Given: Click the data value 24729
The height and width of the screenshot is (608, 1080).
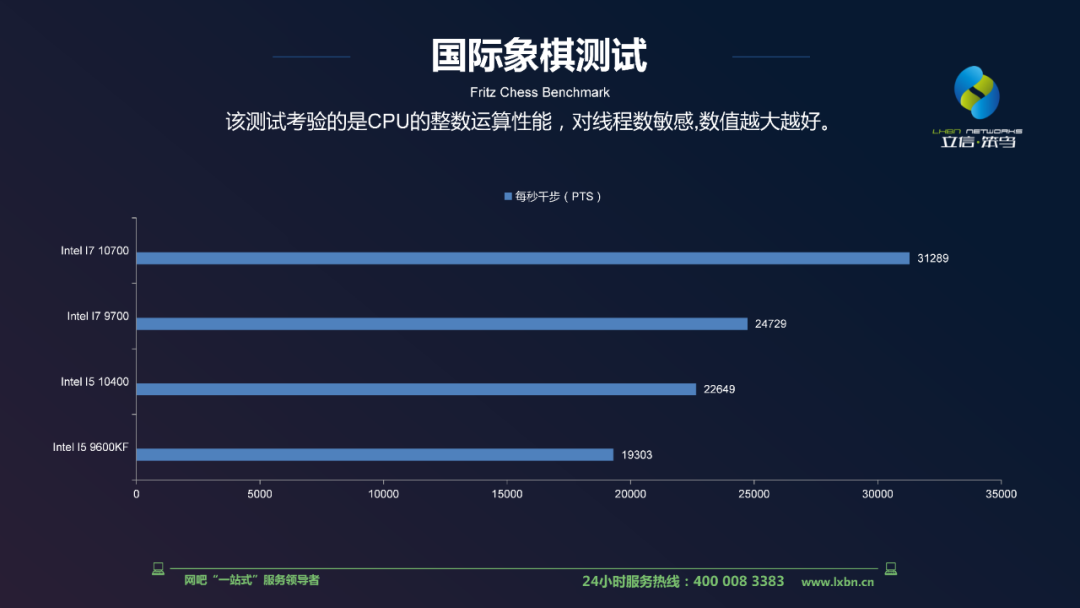Looking at the screenshot, I should pos(771,324).
